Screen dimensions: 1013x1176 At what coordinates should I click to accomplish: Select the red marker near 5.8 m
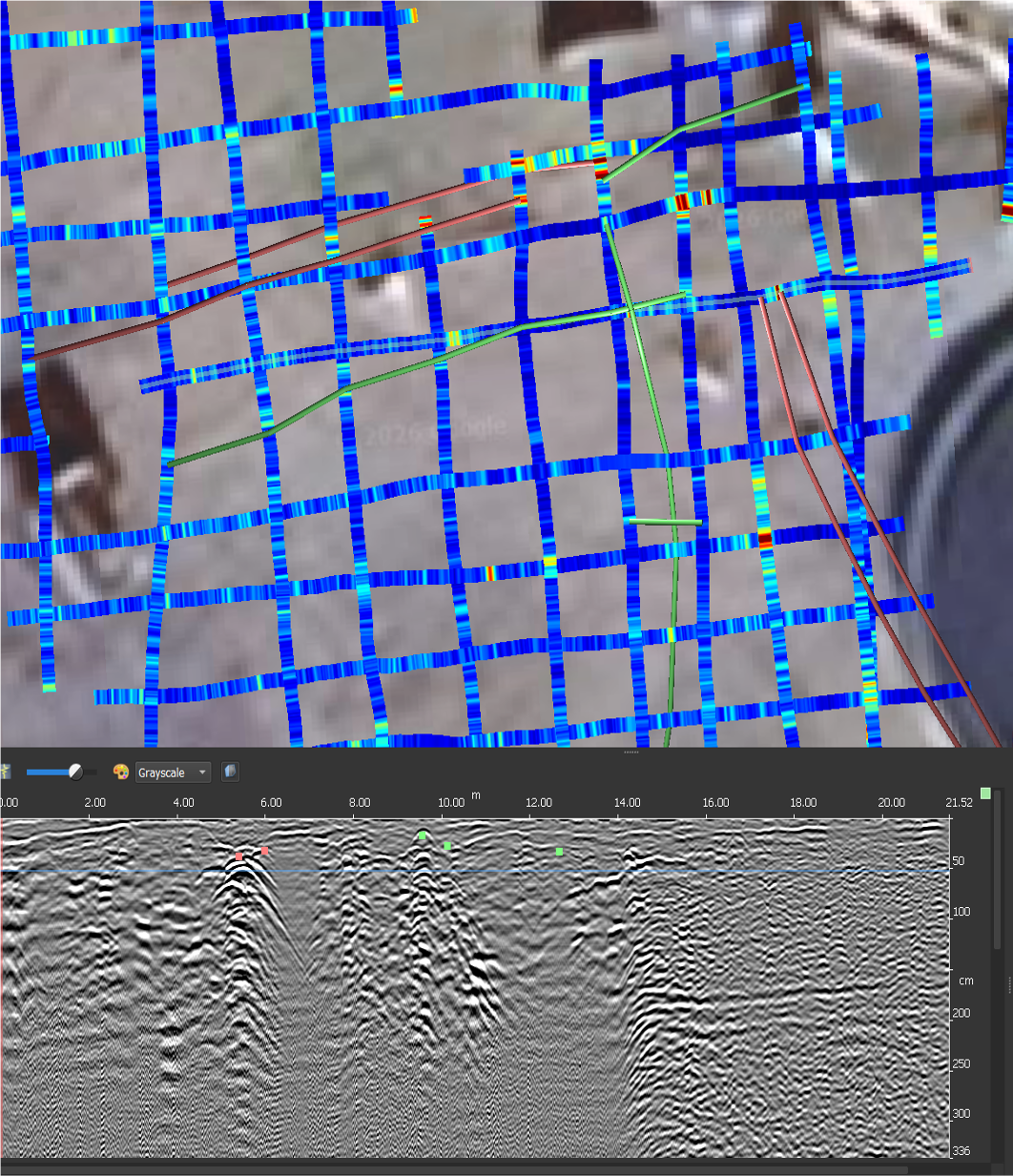pos(265,850)
